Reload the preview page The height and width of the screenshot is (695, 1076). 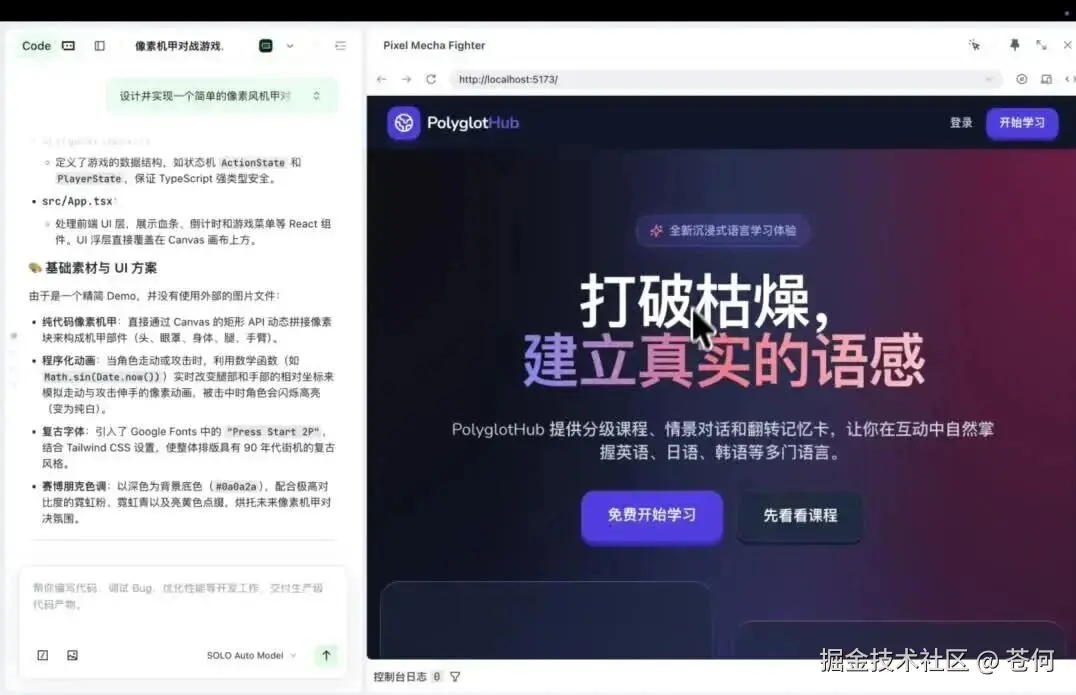pos(431,80)
